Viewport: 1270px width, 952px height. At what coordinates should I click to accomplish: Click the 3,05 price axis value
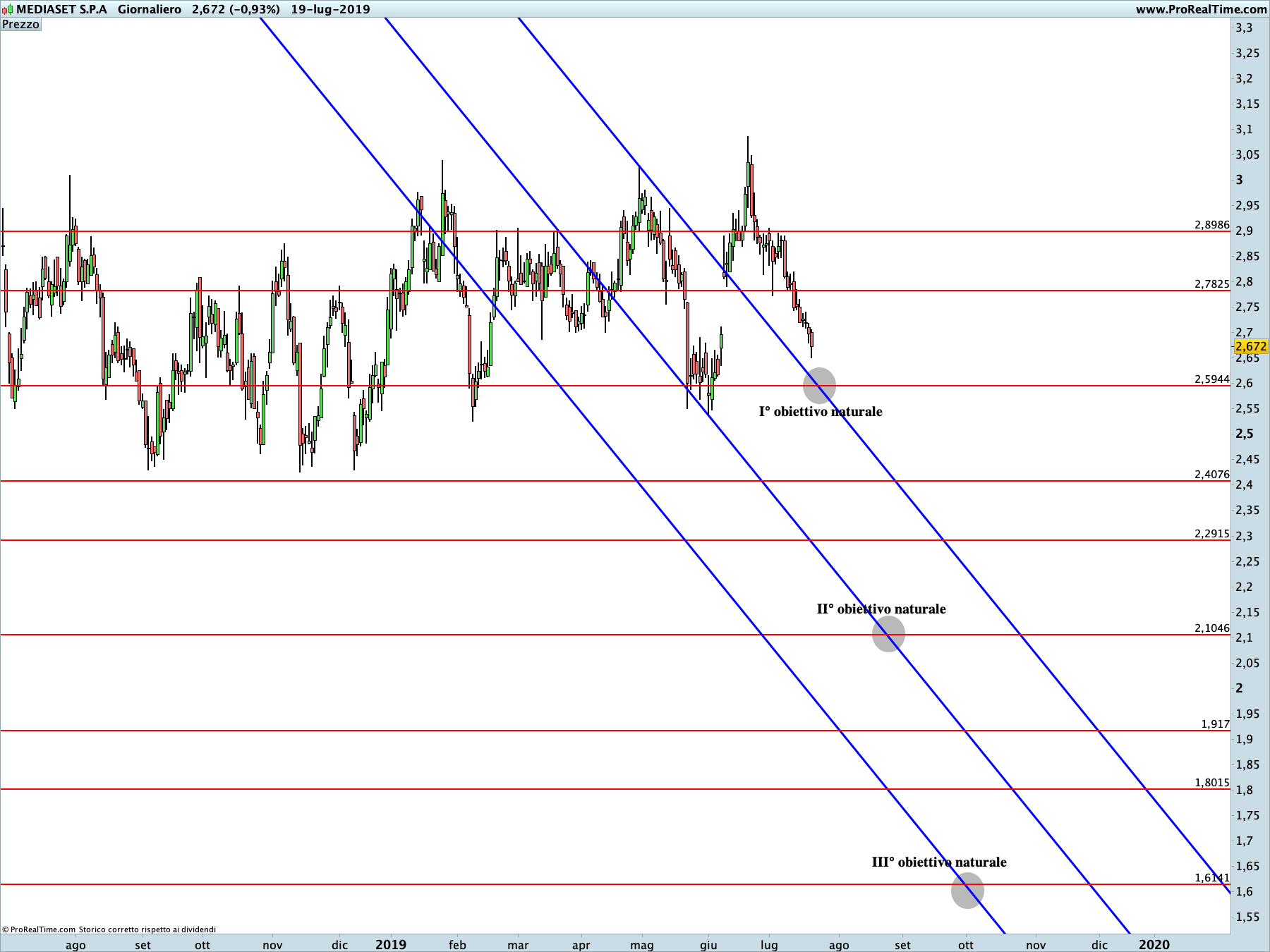point(1247,154)
